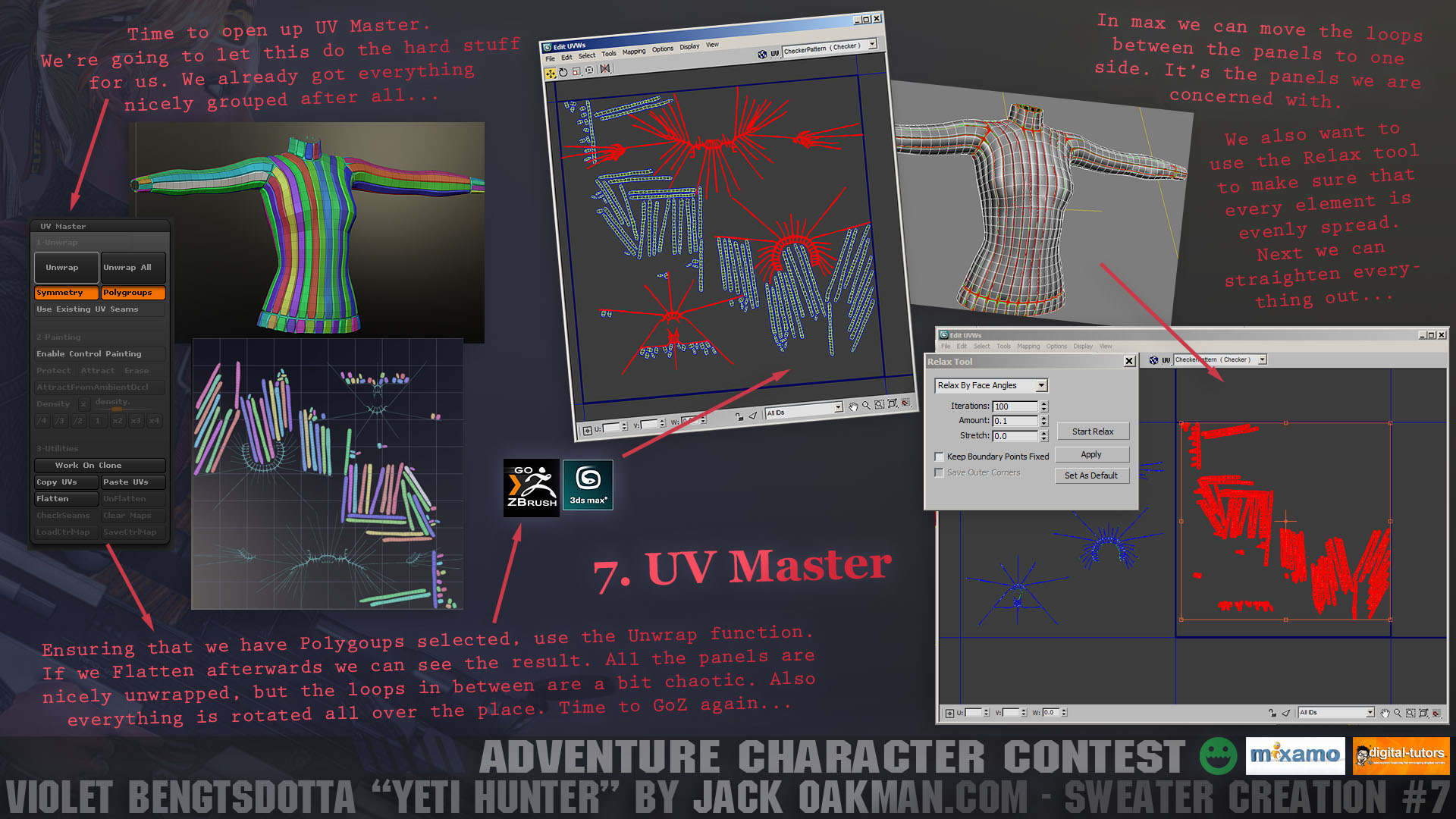1456x819 pixels.
Task: Click the Unwrap All button
Action: pyautogui.click(x=133, y=268)
